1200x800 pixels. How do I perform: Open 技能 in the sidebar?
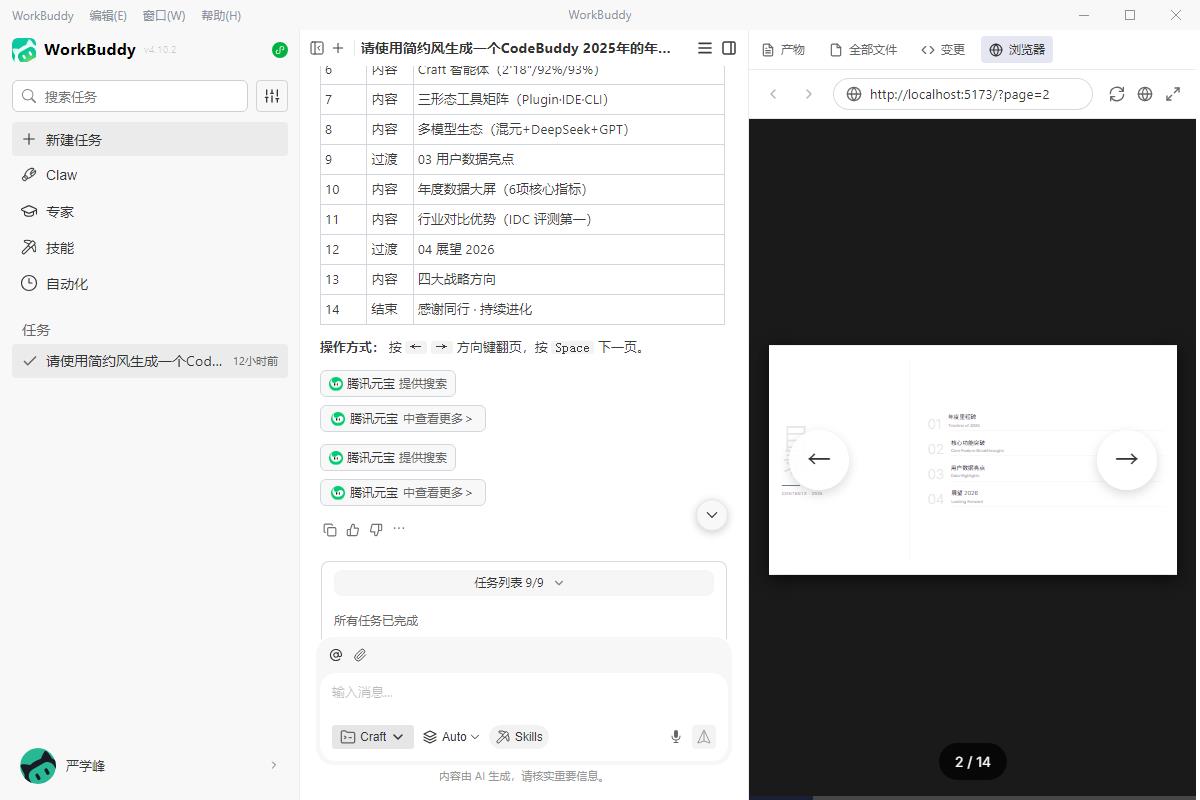pos(150,248)
